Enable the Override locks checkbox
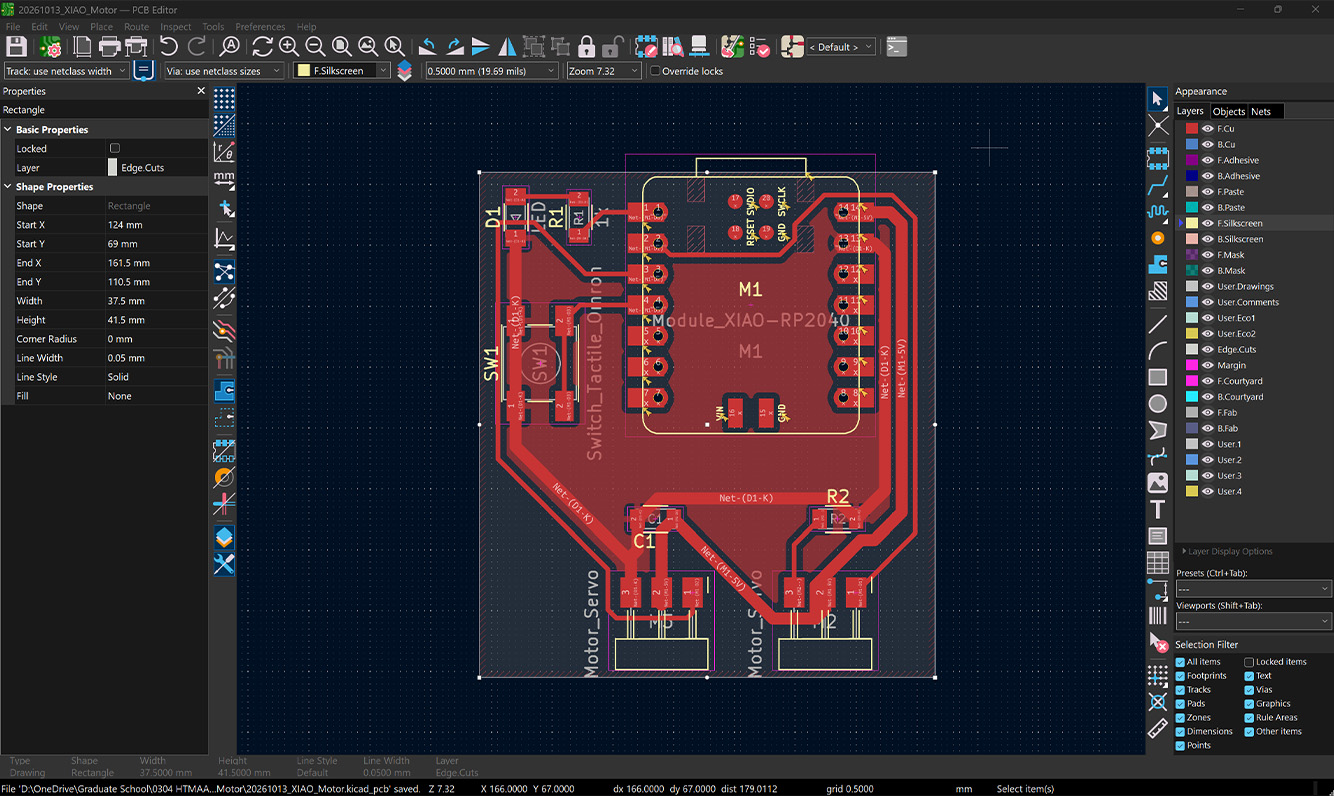The image size is (1334, 796). point(655,71)
